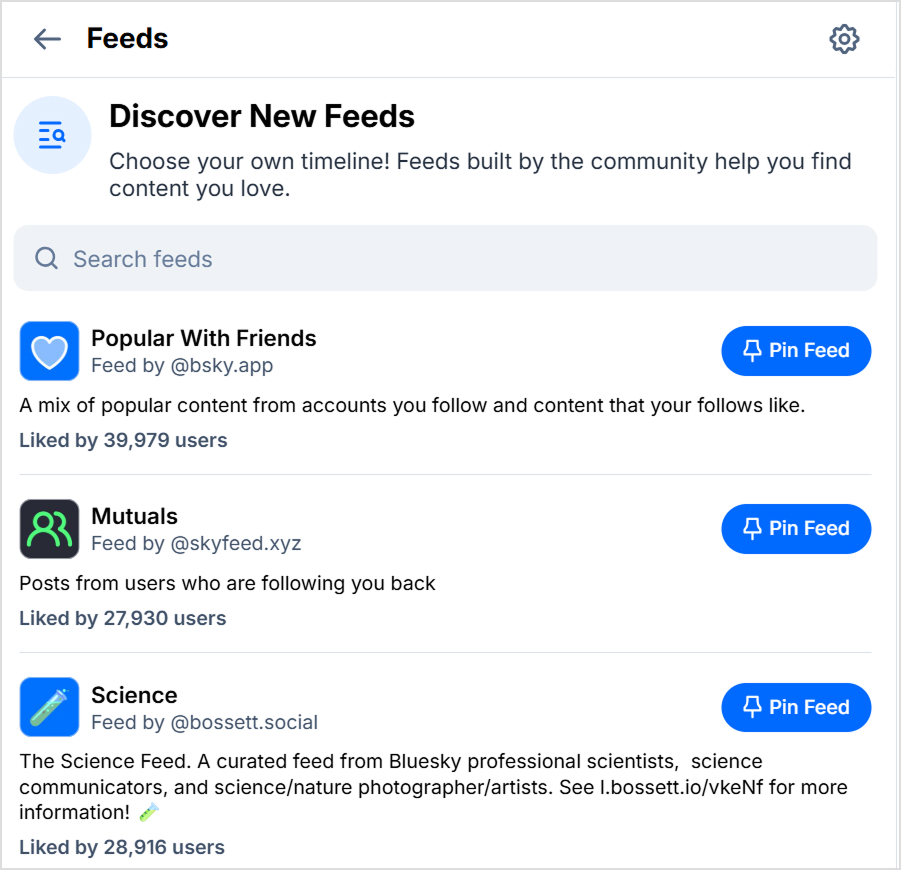
Task: View the 27,930 likes on Mutuals
Action: (123, 618)
